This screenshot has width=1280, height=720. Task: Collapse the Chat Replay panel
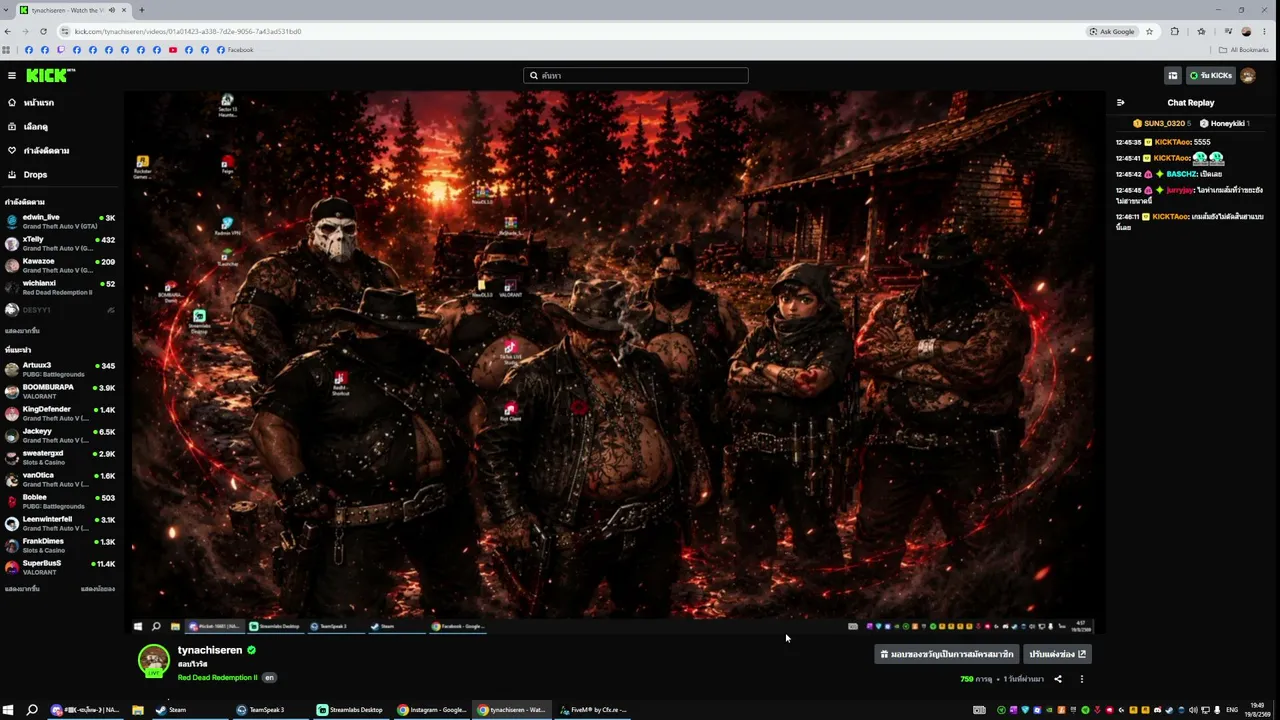pos(1121,102)
